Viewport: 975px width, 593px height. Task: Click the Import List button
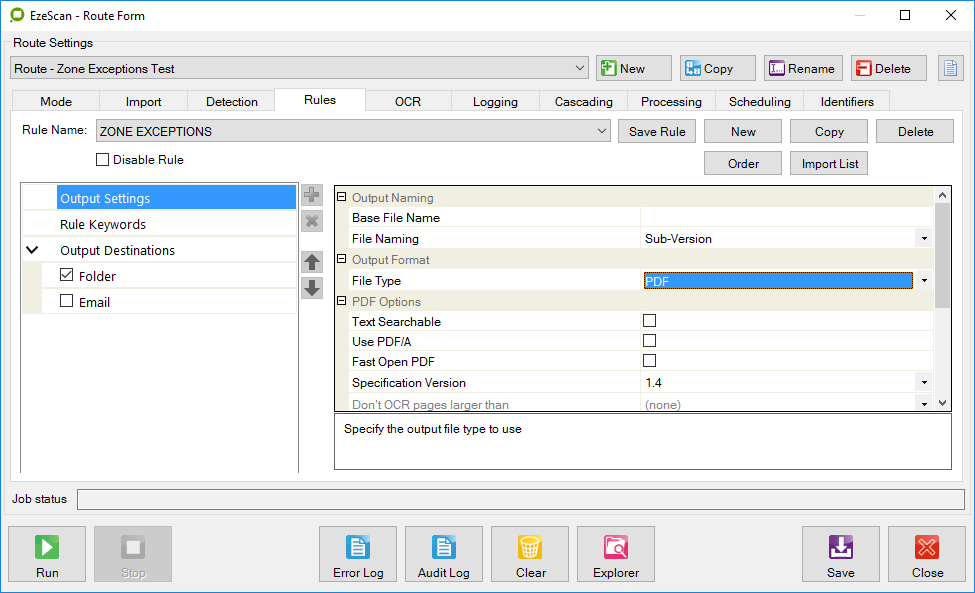click(829, 164)
